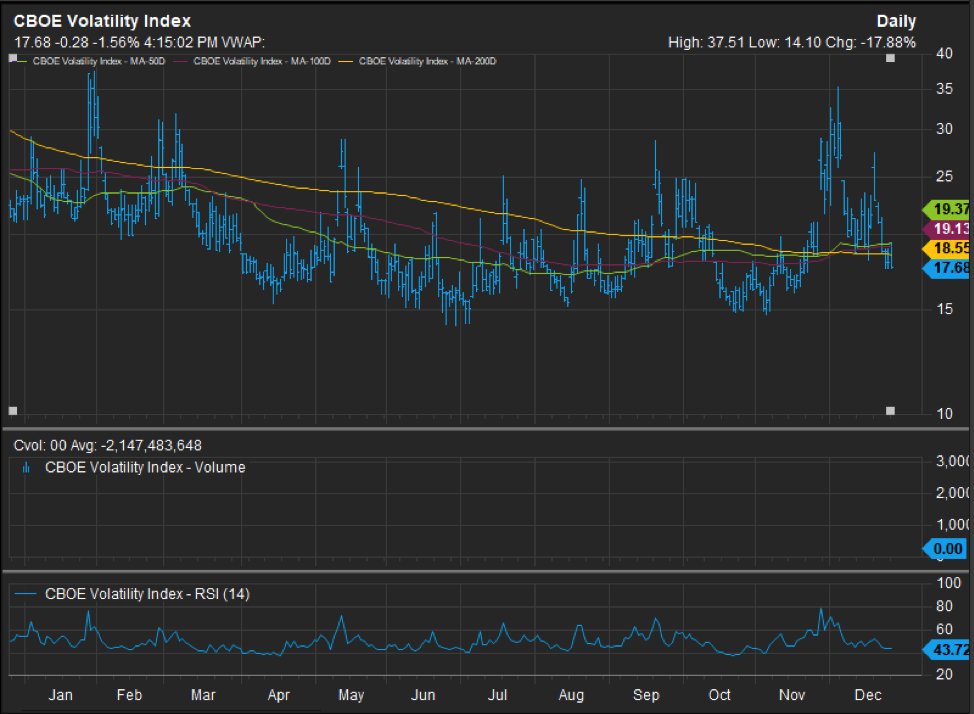Click the 80 label on RSI axis
The image size is (974, 714).
pyautogui.click(x=944, y=606)
